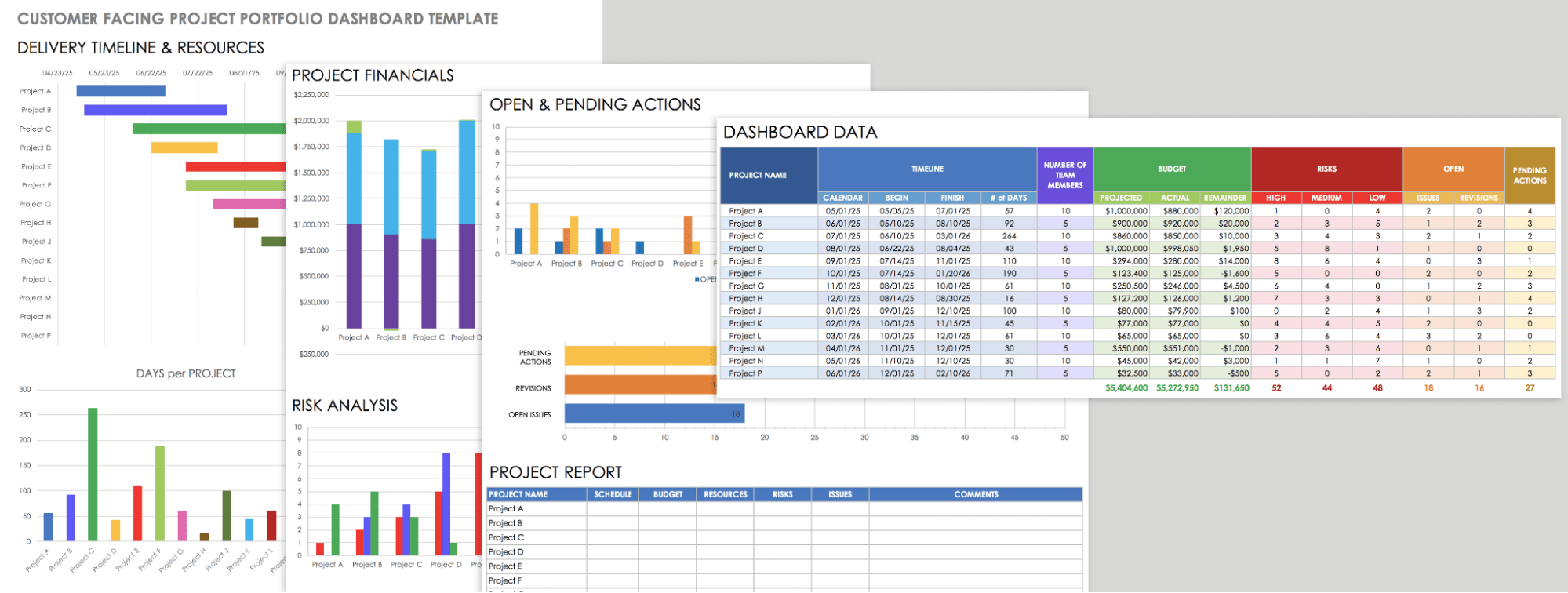Select the green BUDGET header in Dashboard Data
The width and height of the screenshot is (1568, 593).
[x=1172, y=169]
